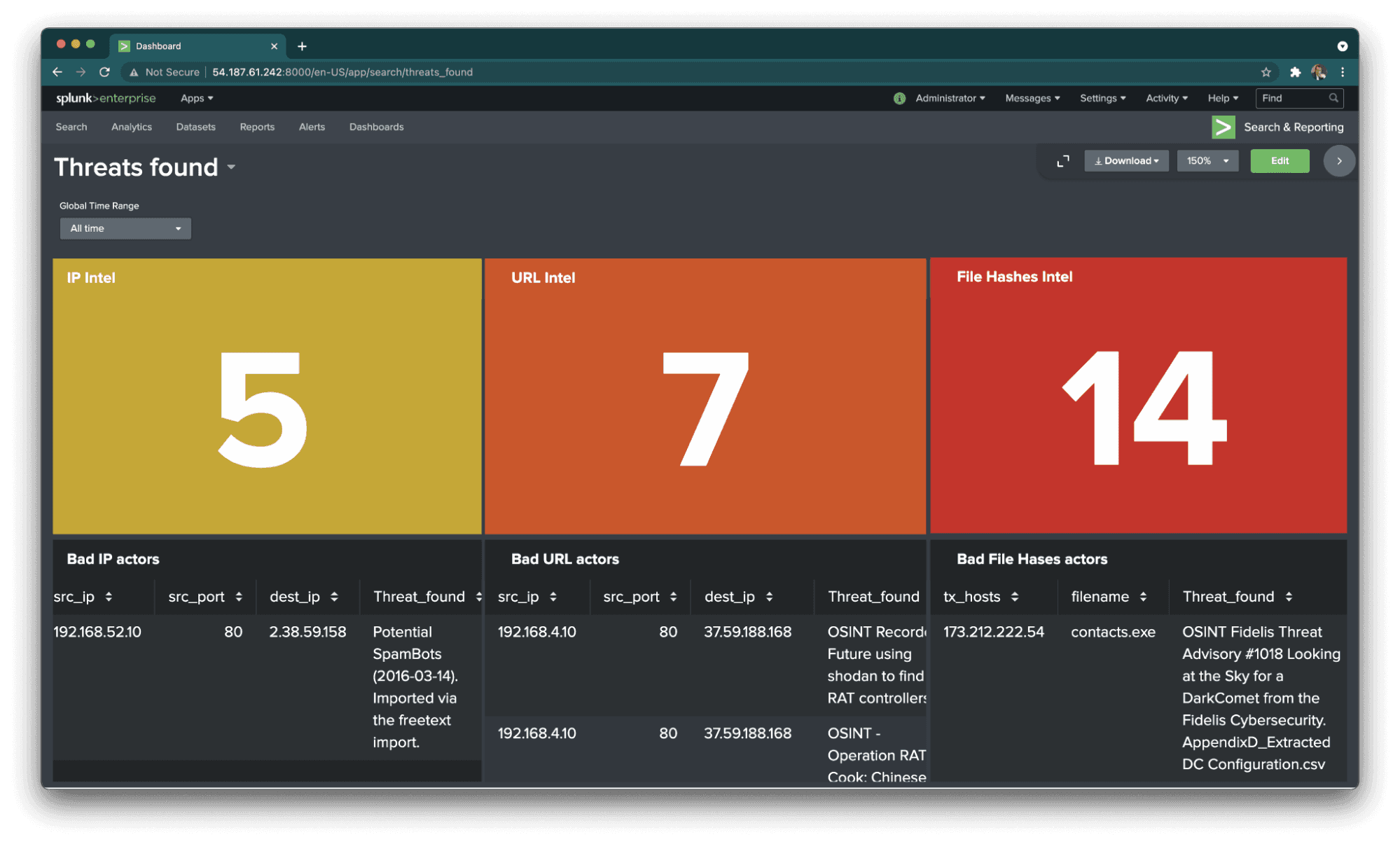Viewport: 1400px width, 844px height.
Task: Click the Administrator status icon
Action: click(899, 99)
